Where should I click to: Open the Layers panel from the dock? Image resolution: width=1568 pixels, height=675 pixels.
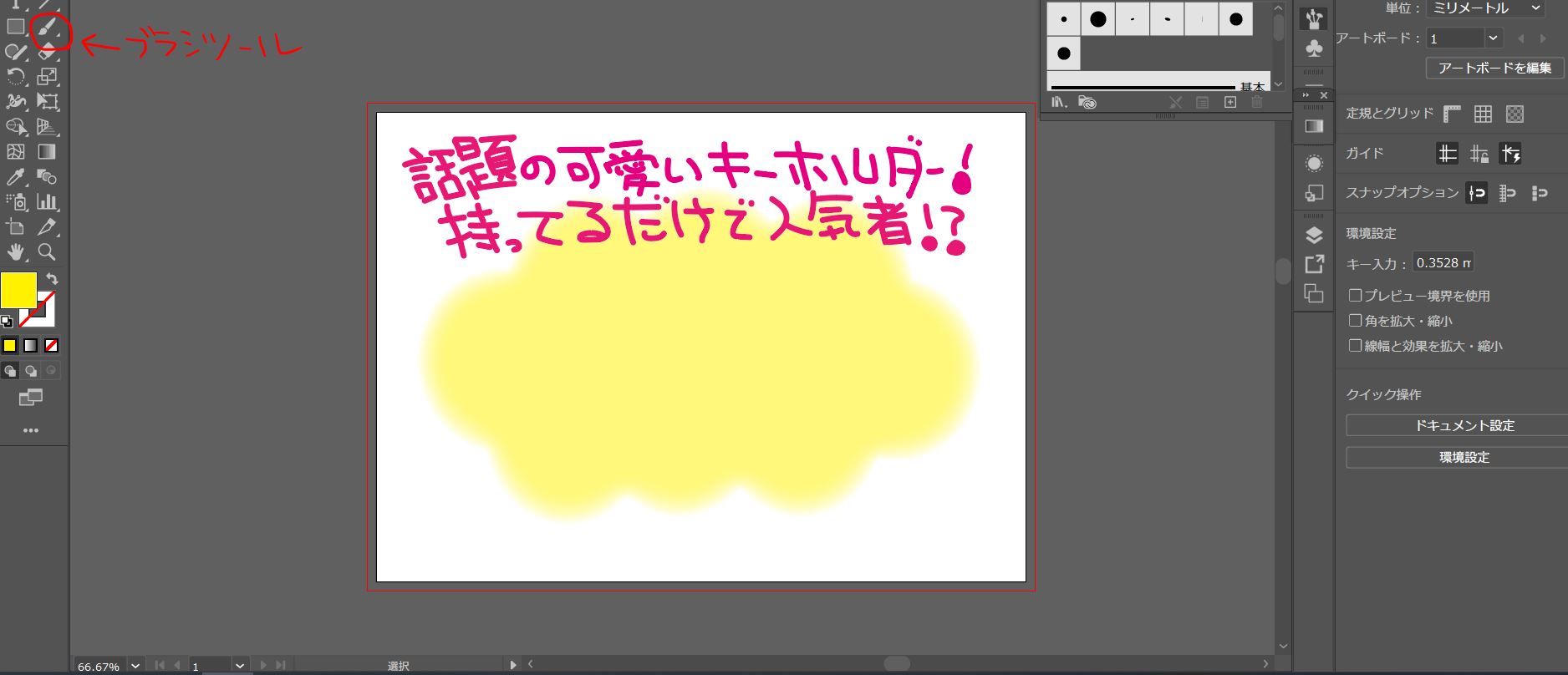coord(1314,236)
